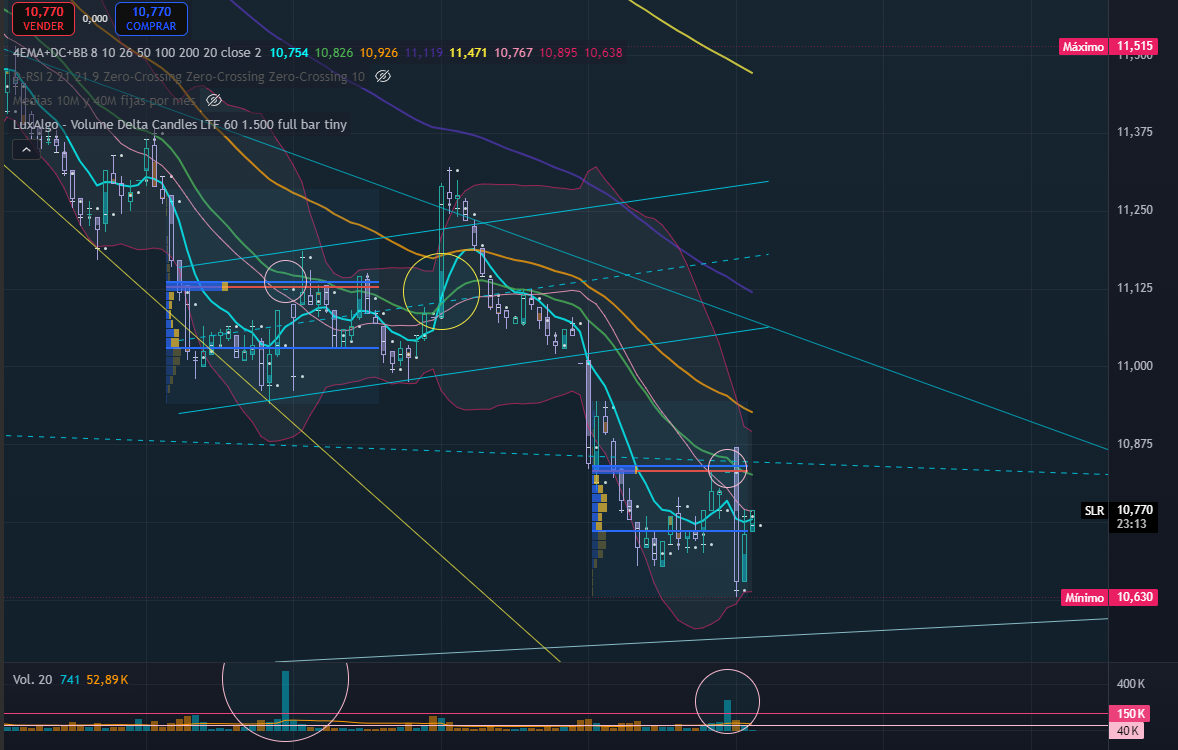Select the yellow circle drawing on the chart

(441, 292)
